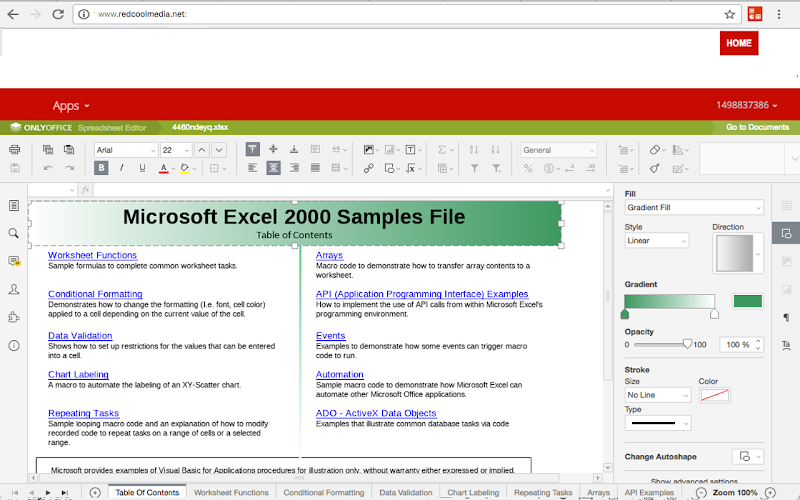This screenshot has height=500, width=800.
Task: Redo the last action
Action: (x=69, y=168)
